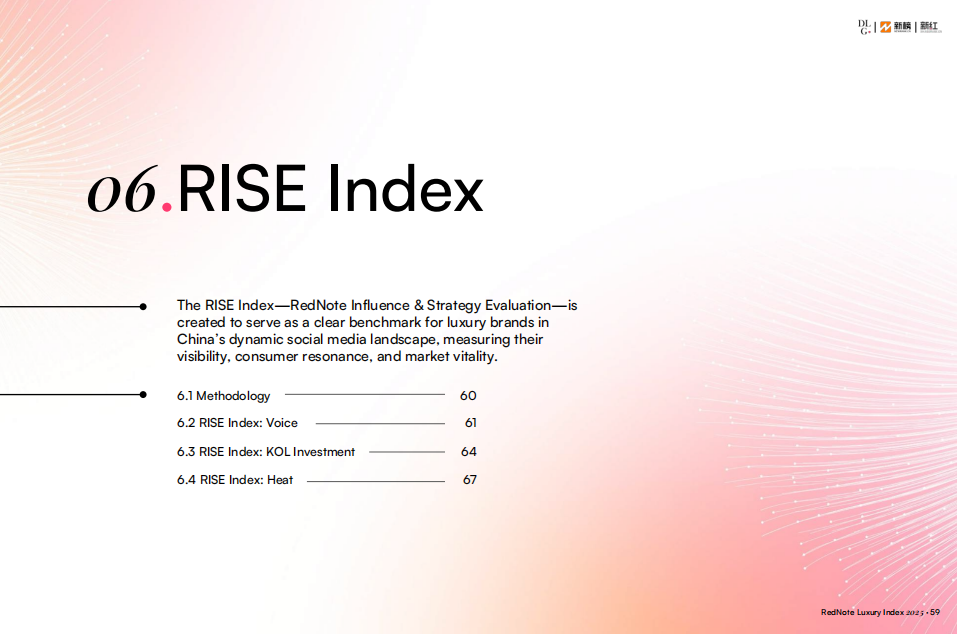
Task: Open the 6.1 Methodology section link
Action: click(223, 396)
